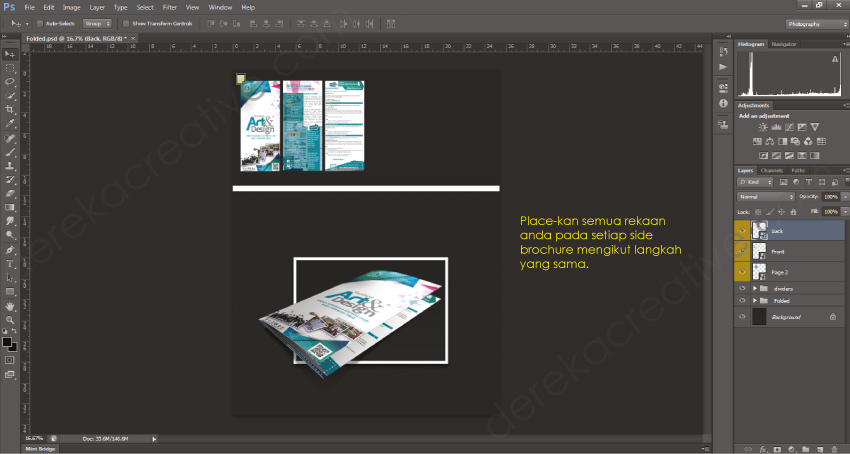Select the Horizontal Type tool
The image size is (850, 454).
point(10,264)
